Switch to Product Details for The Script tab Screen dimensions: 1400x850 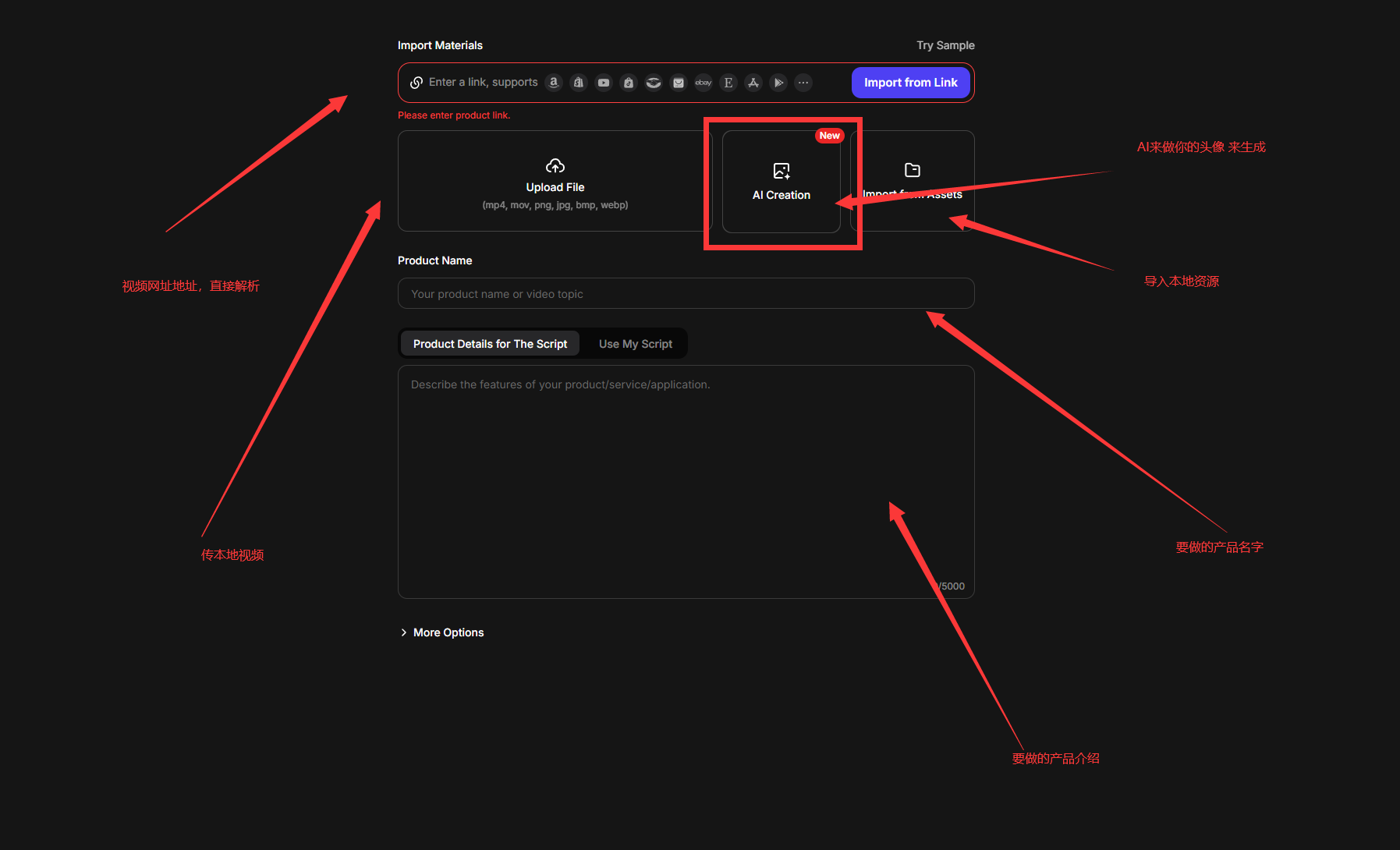[x=490, y=344]
